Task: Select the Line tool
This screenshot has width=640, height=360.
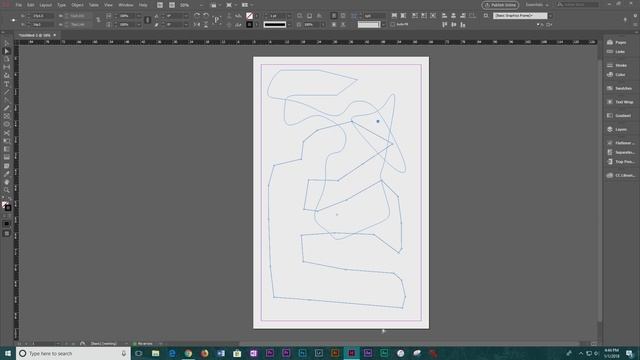Action: coord(7,92)
